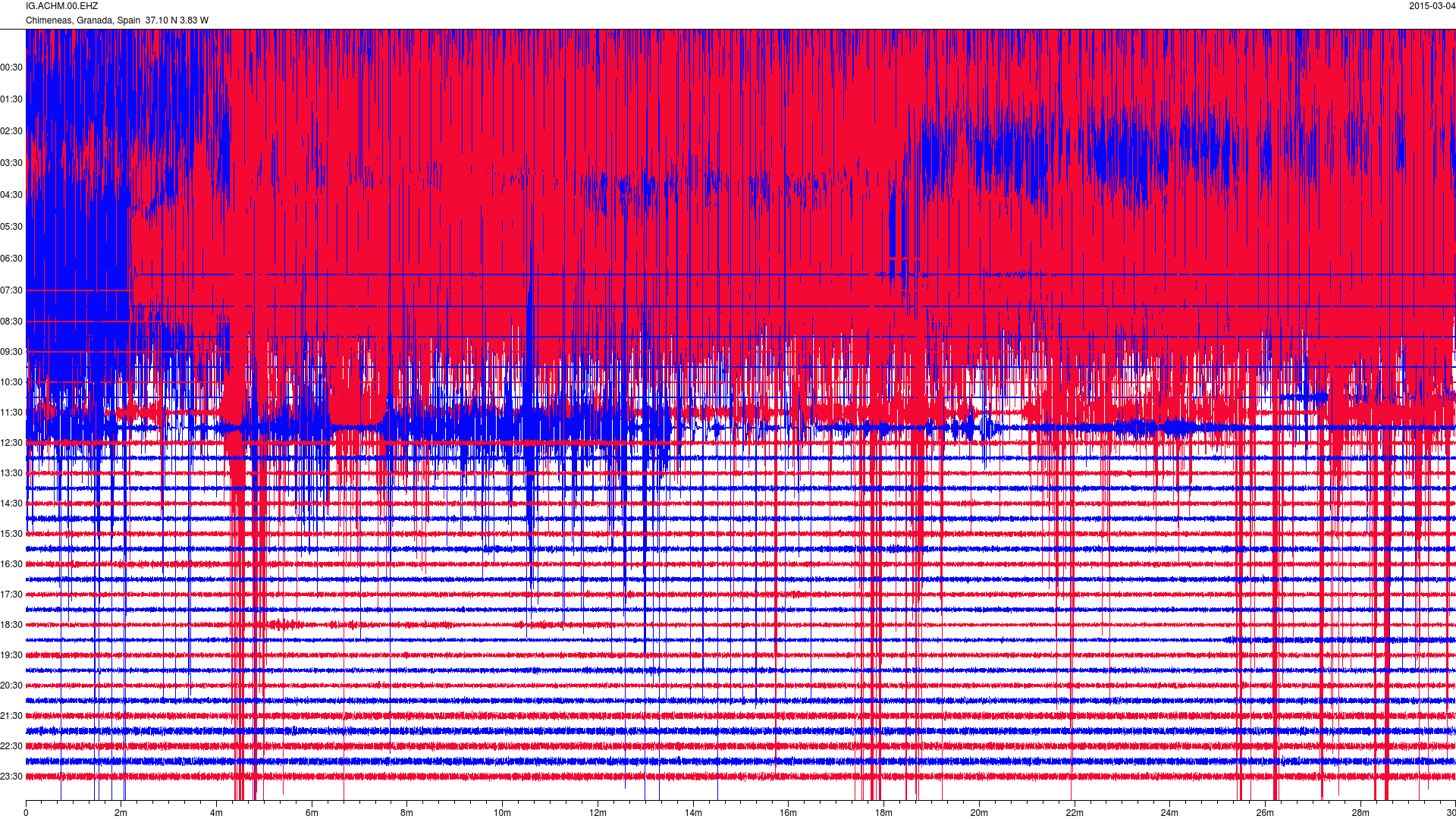Click the 12:30 time label

pyautogui.click(x=11, y=443)
